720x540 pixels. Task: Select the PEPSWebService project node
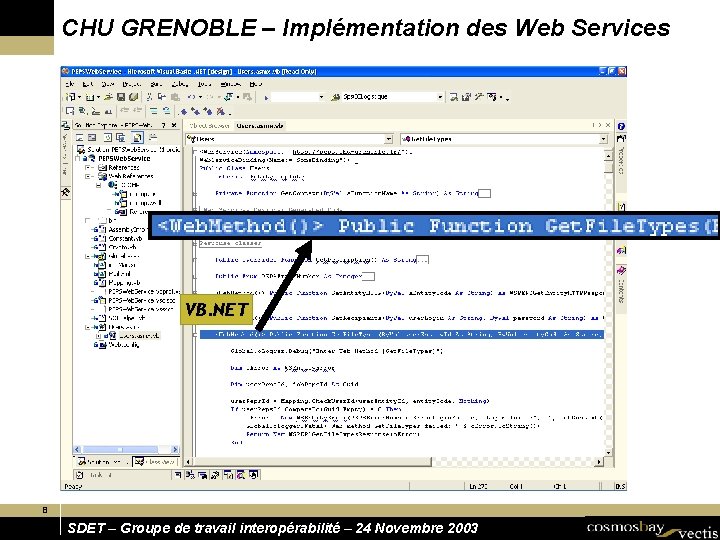tap(124, 158)
